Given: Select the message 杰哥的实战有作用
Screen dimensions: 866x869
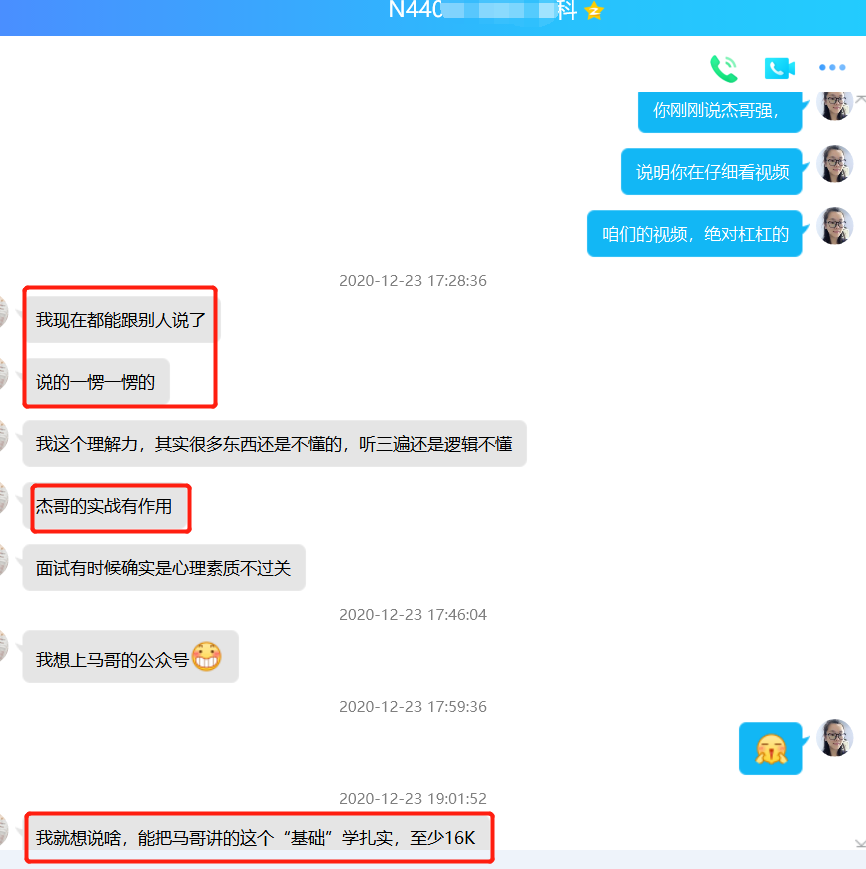Looking at the screenshot, I should [x=104, y=507].
